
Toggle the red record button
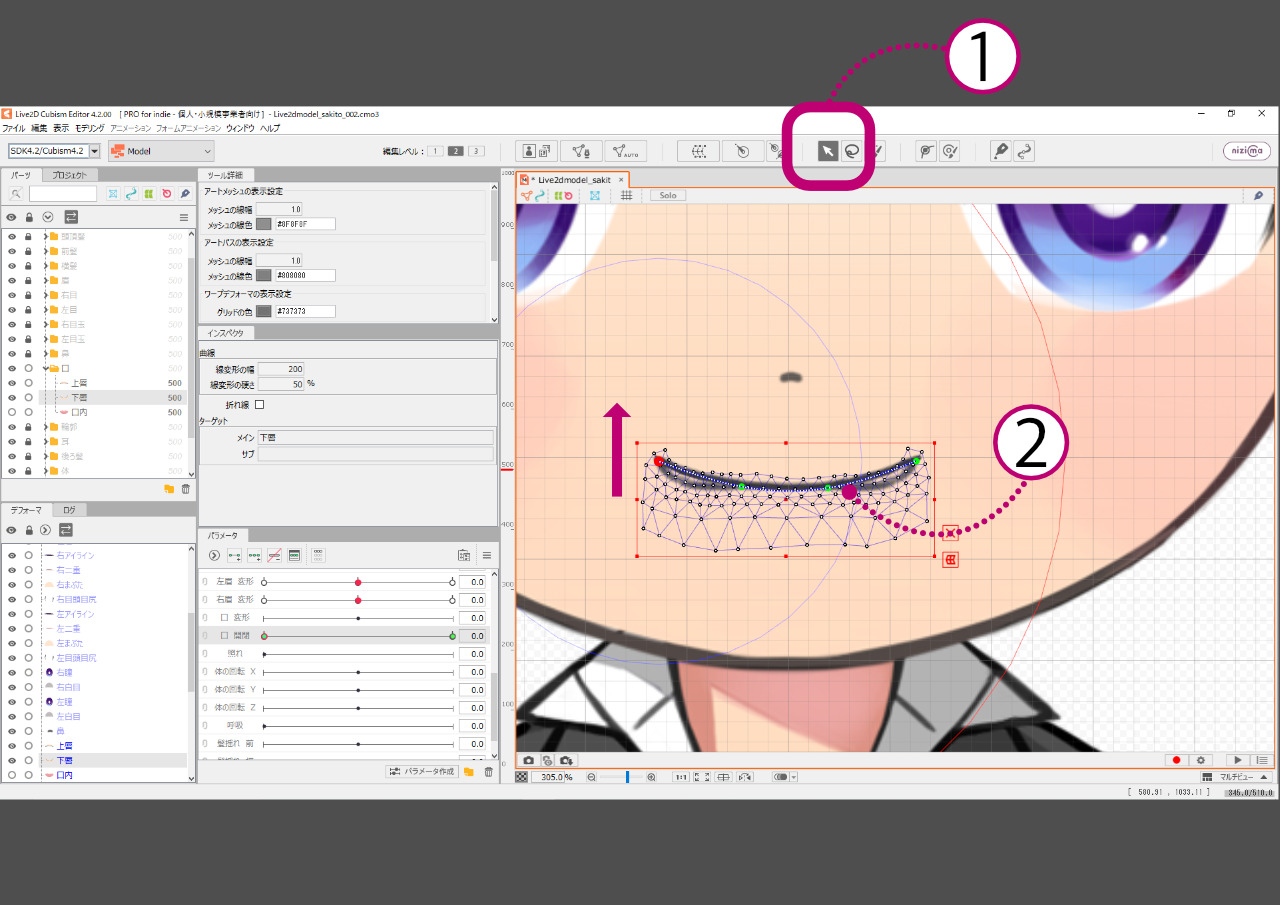coord(1176,761)
